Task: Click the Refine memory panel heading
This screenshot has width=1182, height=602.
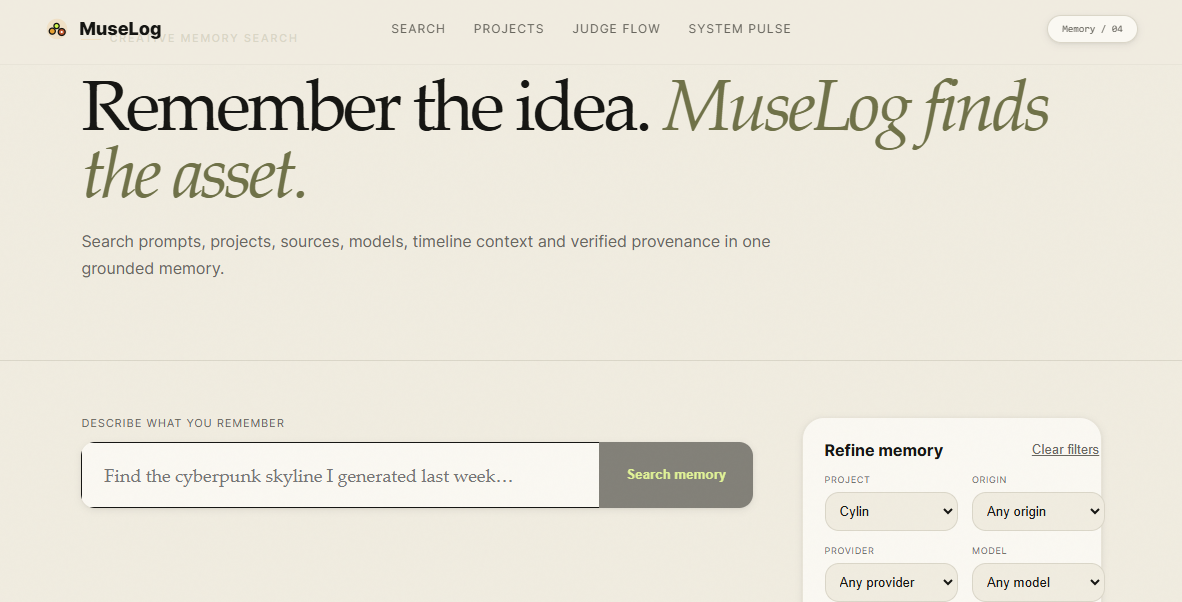Action: coord(883,451)
